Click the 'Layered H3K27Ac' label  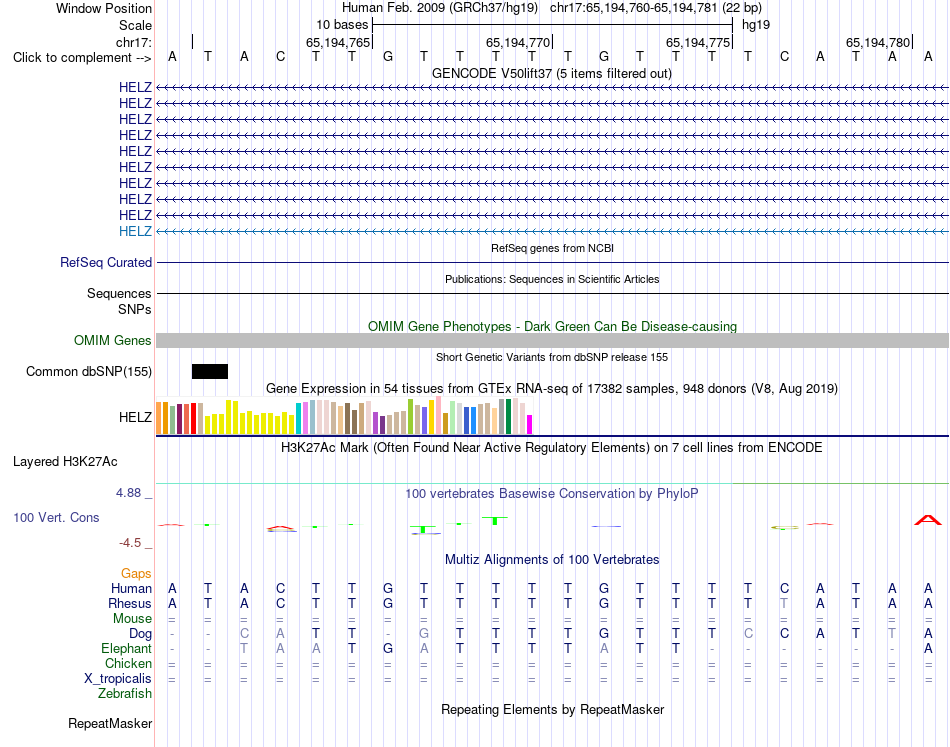point(65,462)
